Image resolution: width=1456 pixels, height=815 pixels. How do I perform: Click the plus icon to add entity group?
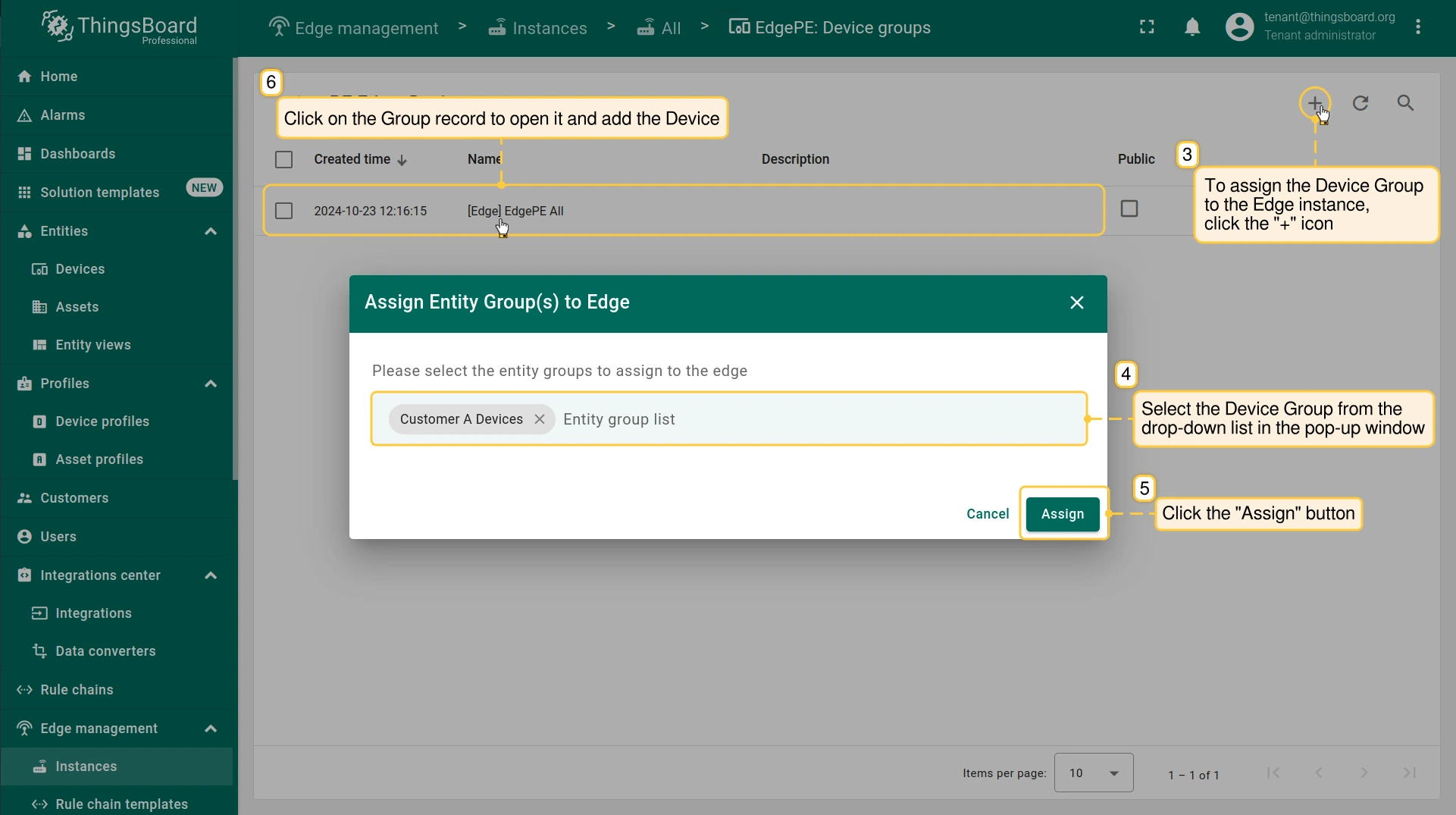1314,102
